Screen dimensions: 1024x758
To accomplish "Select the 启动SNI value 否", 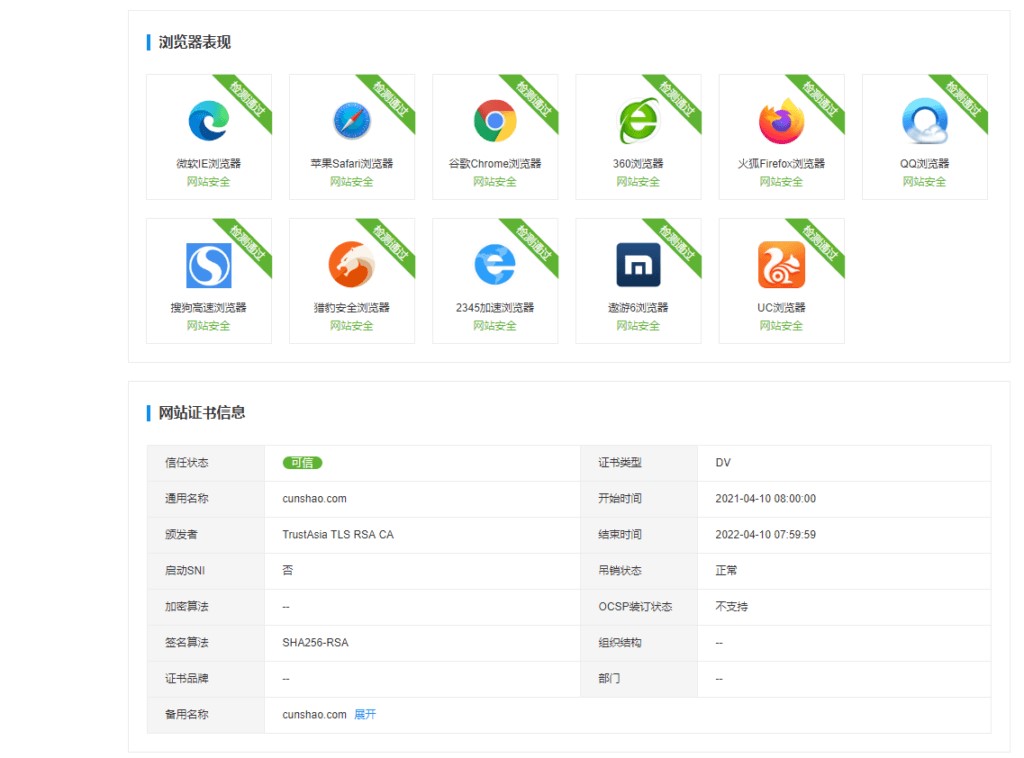I will click(x=287, y=570).
